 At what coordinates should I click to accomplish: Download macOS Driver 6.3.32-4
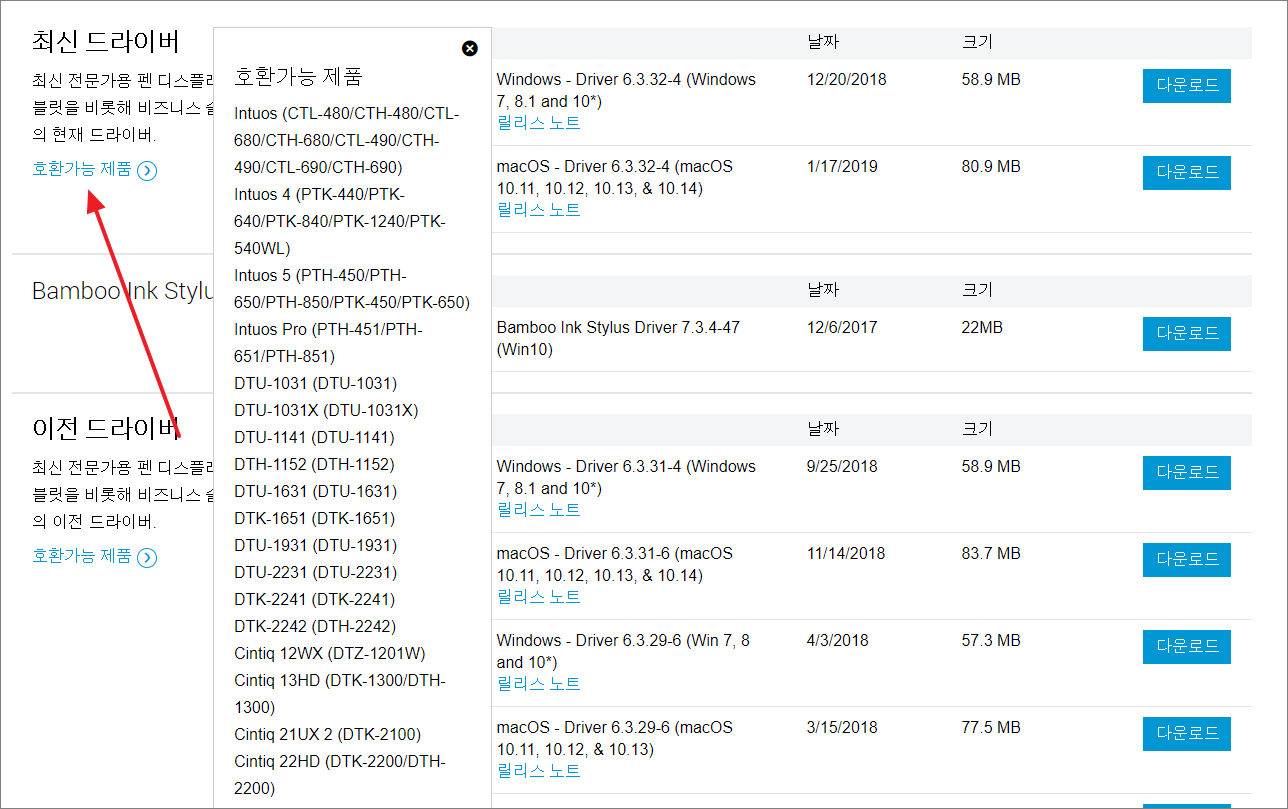1187,173
